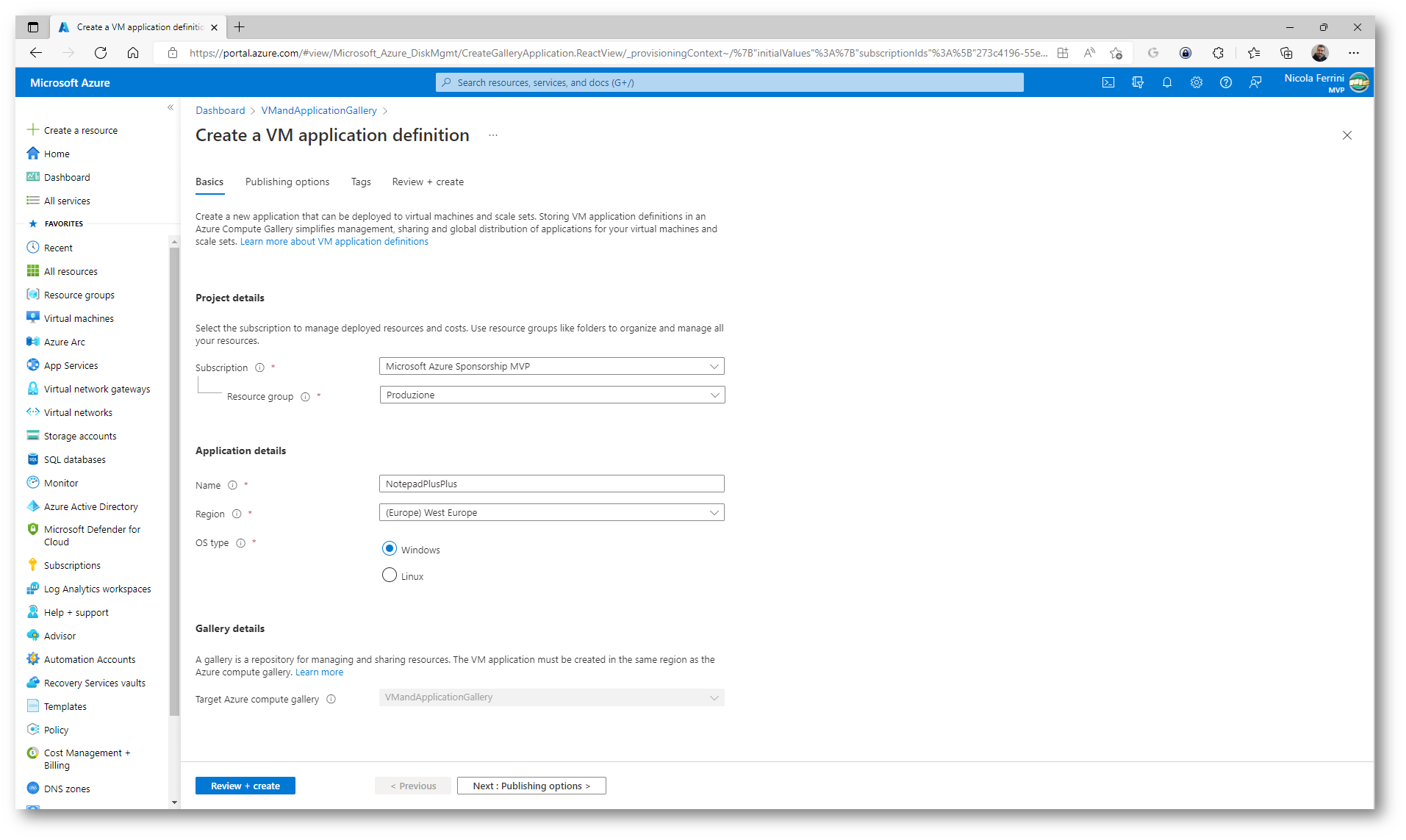Click the browser refresh icon

click(x=101, y=53)
